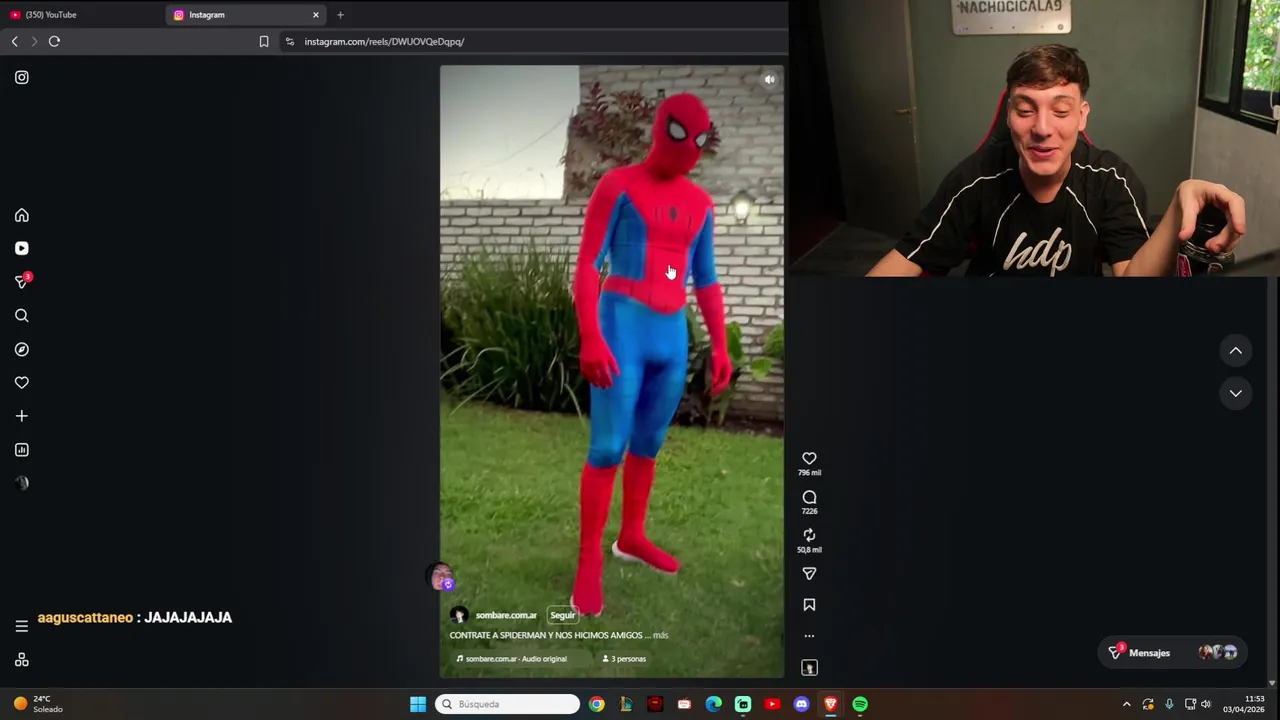
Task: Follow sombare.com.ar with the Seguir button
Action: [563, 615]
